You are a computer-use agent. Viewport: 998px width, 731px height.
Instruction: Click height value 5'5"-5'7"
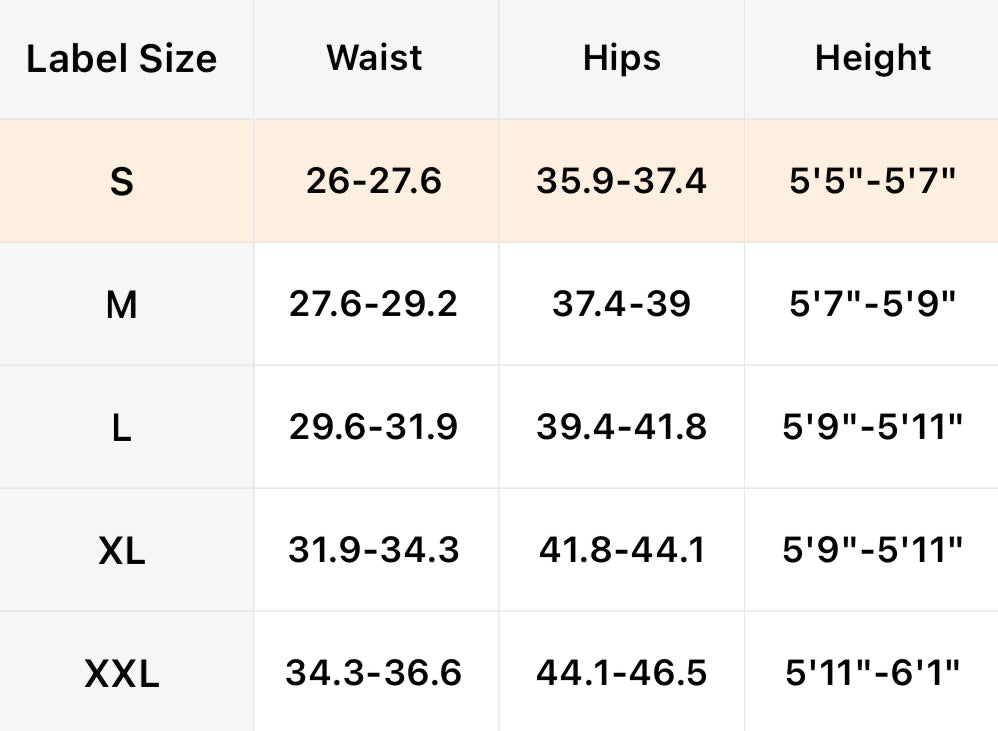(873, 181)
